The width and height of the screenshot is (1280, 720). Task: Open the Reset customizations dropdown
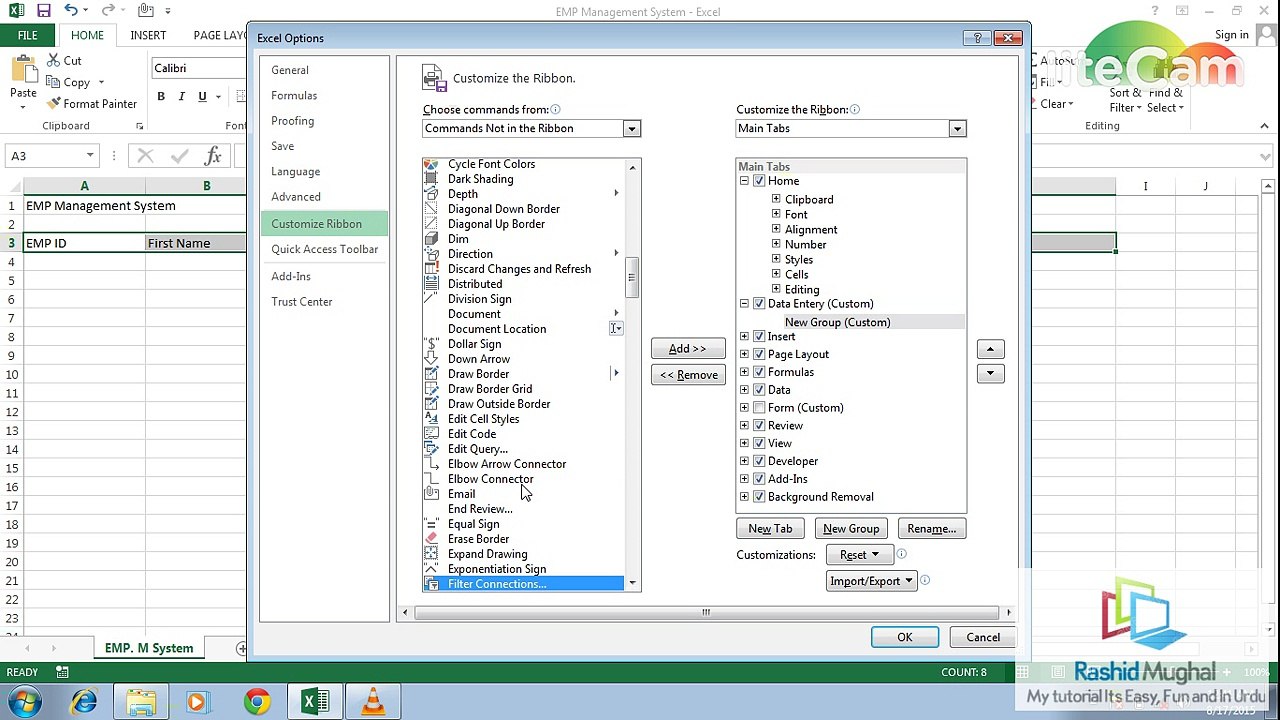[x=859, y=555]
